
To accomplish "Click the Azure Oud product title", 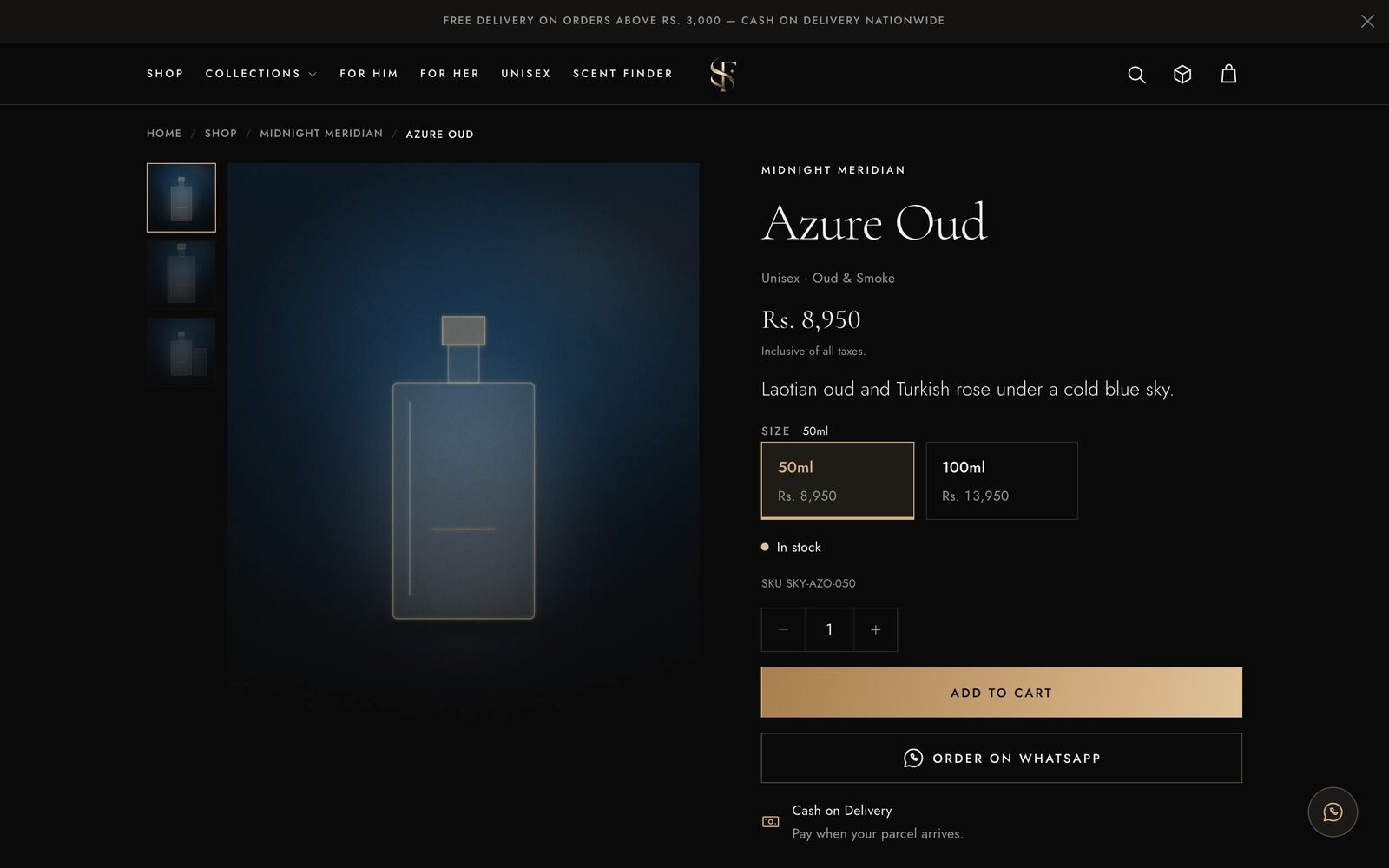I will click(874, 223).
